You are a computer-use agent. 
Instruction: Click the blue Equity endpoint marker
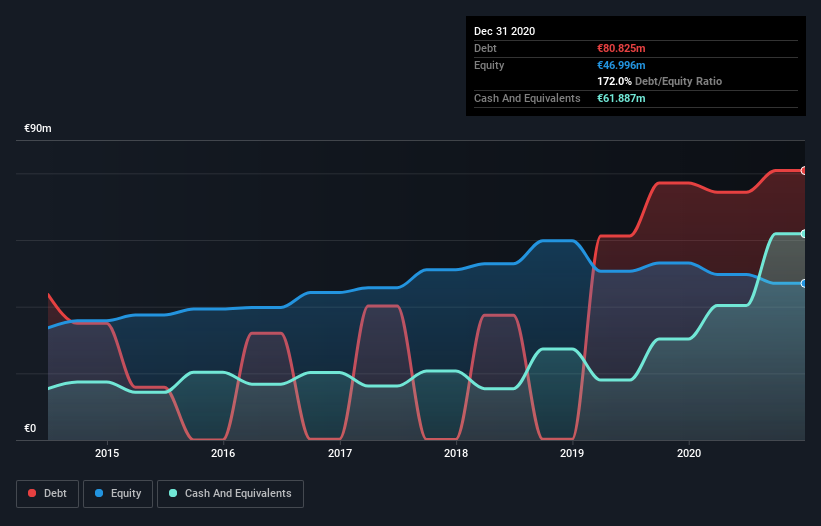(x=804, y=284)
